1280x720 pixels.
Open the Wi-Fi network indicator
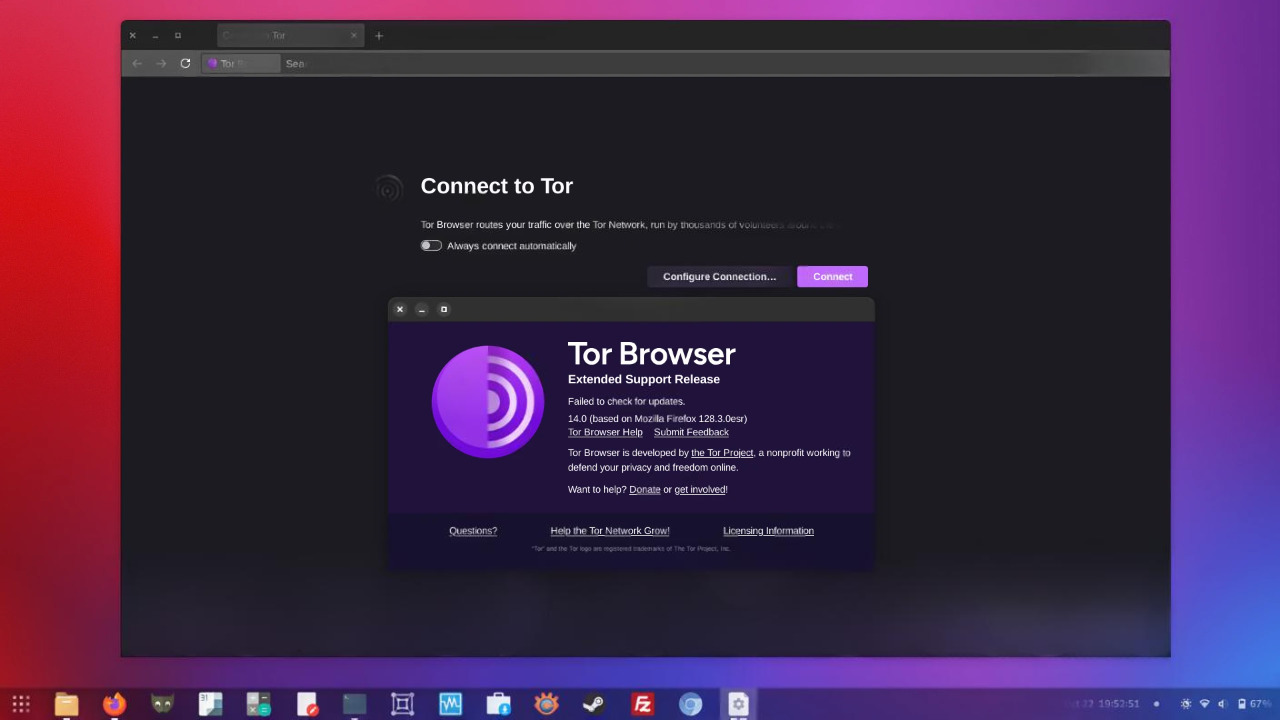pyautogui.click(x=1204, y=704)
